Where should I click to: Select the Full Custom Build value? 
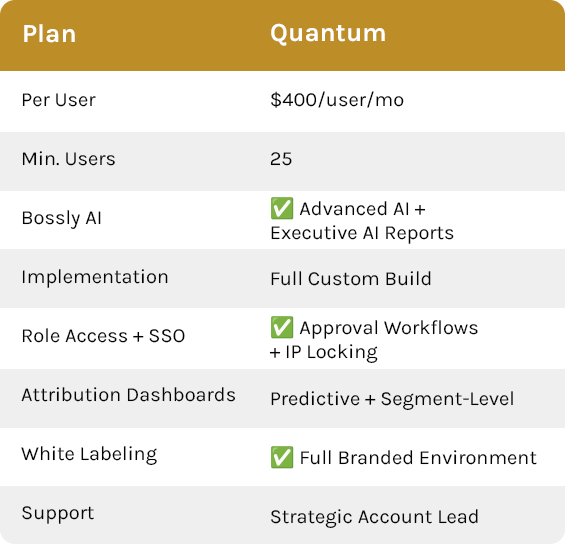point(351,279)
